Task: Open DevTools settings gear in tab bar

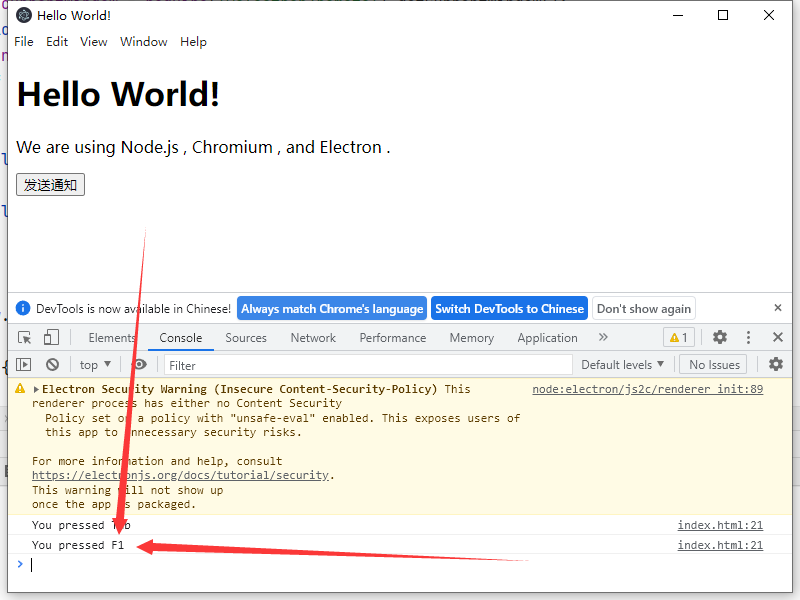Action: pyautogui.click(x=720, y=337)
